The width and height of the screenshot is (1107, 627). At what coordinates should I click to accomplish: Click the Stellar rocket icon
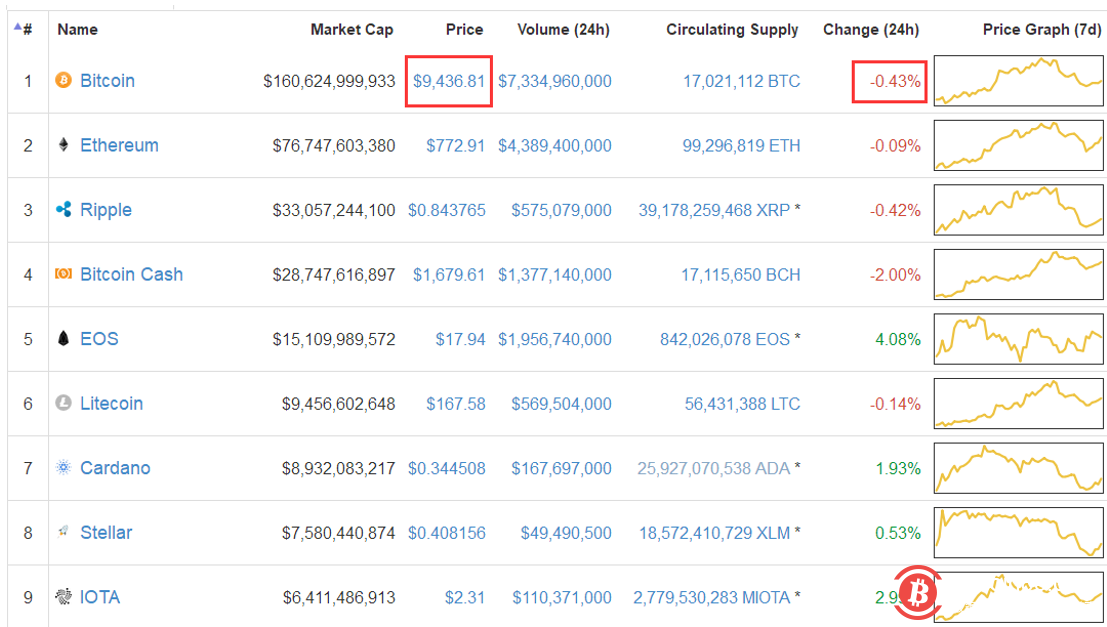64,532
